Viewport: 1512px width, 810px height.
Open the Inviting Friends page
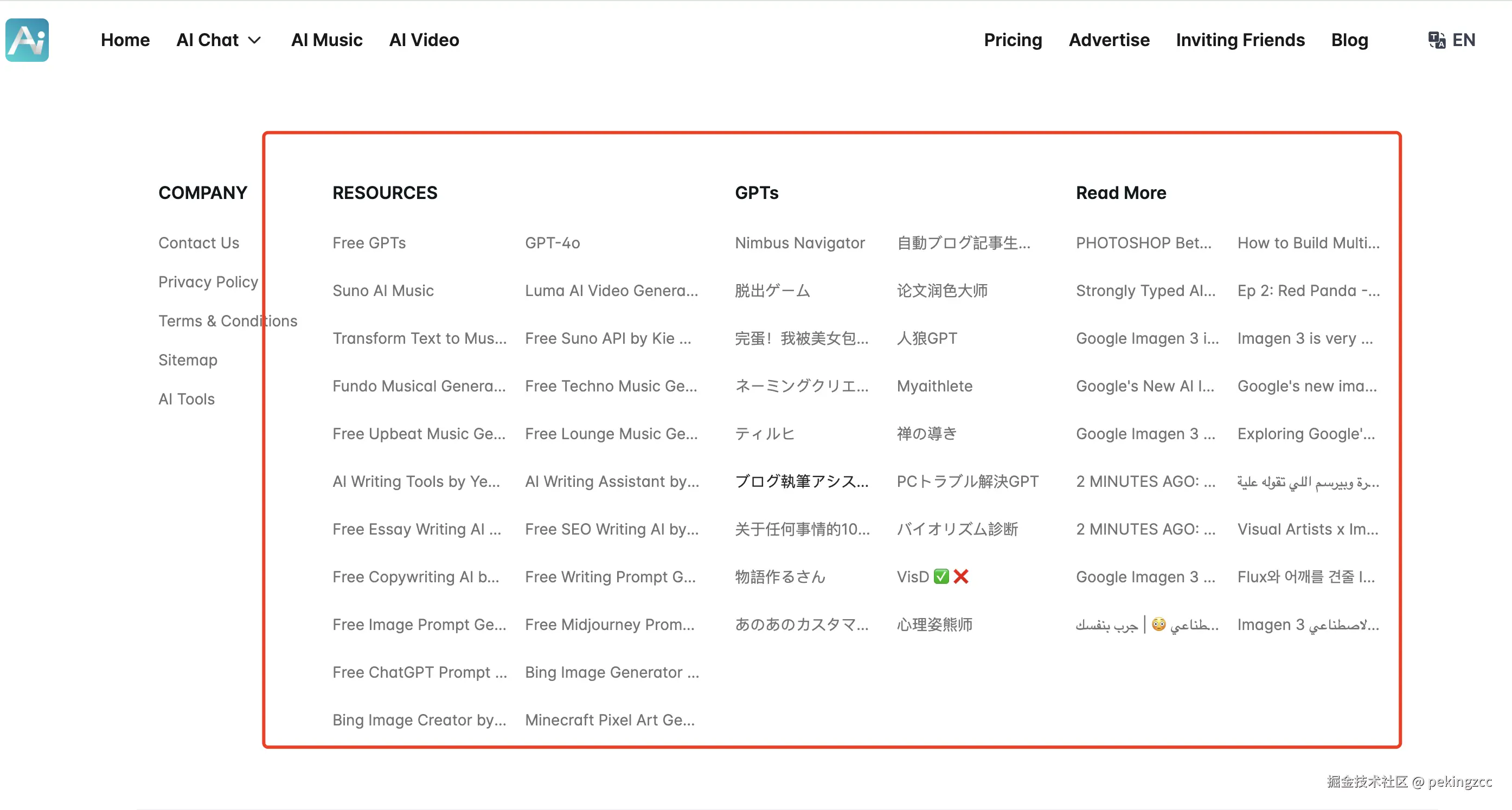1240,40
